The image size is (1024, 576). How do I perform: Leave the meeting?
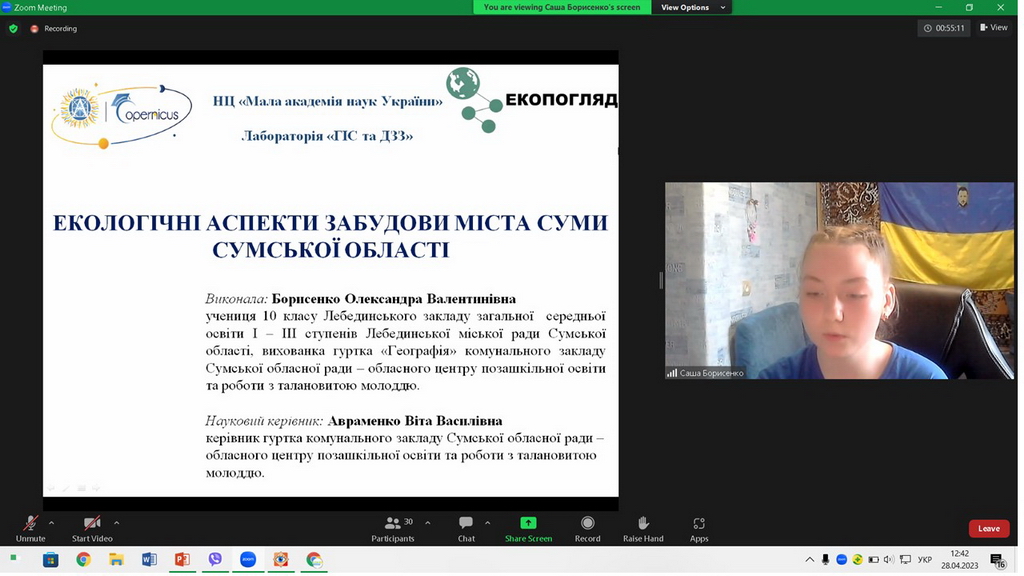988,528
